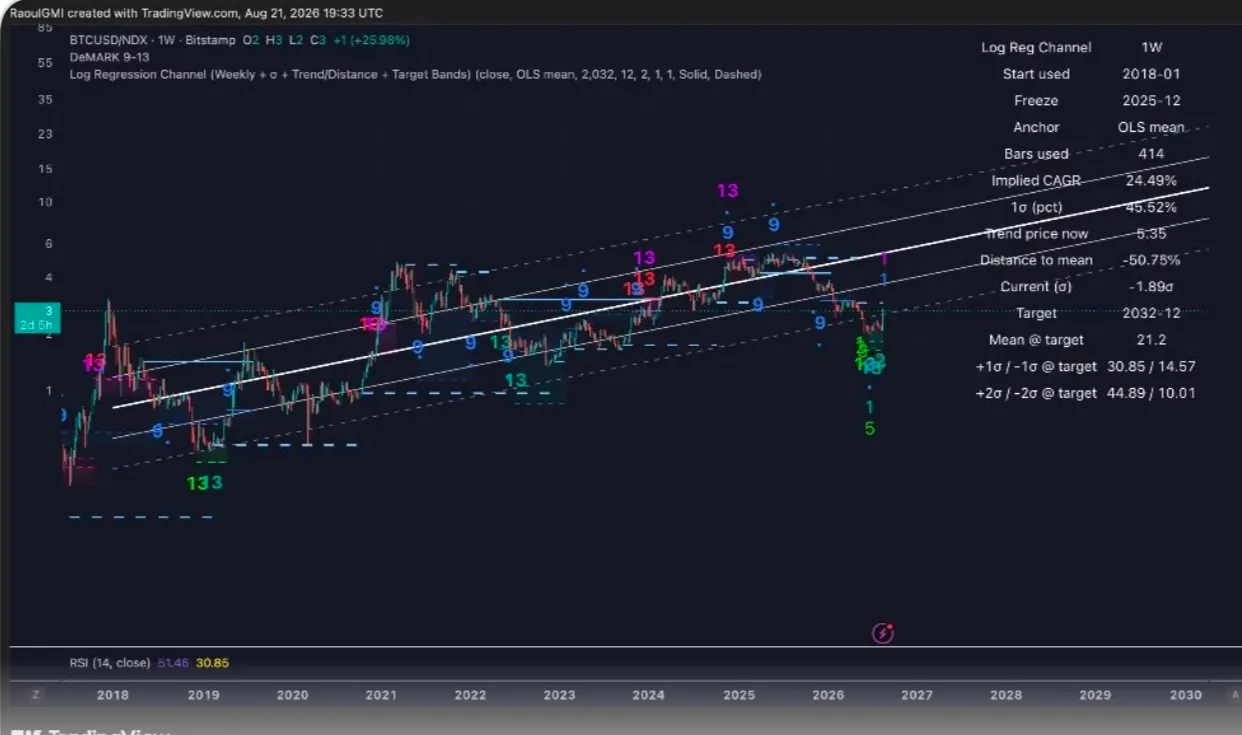Click the '30.85 / 14.57' band values
The image size is (1242, 735).
coord(1151,367)
